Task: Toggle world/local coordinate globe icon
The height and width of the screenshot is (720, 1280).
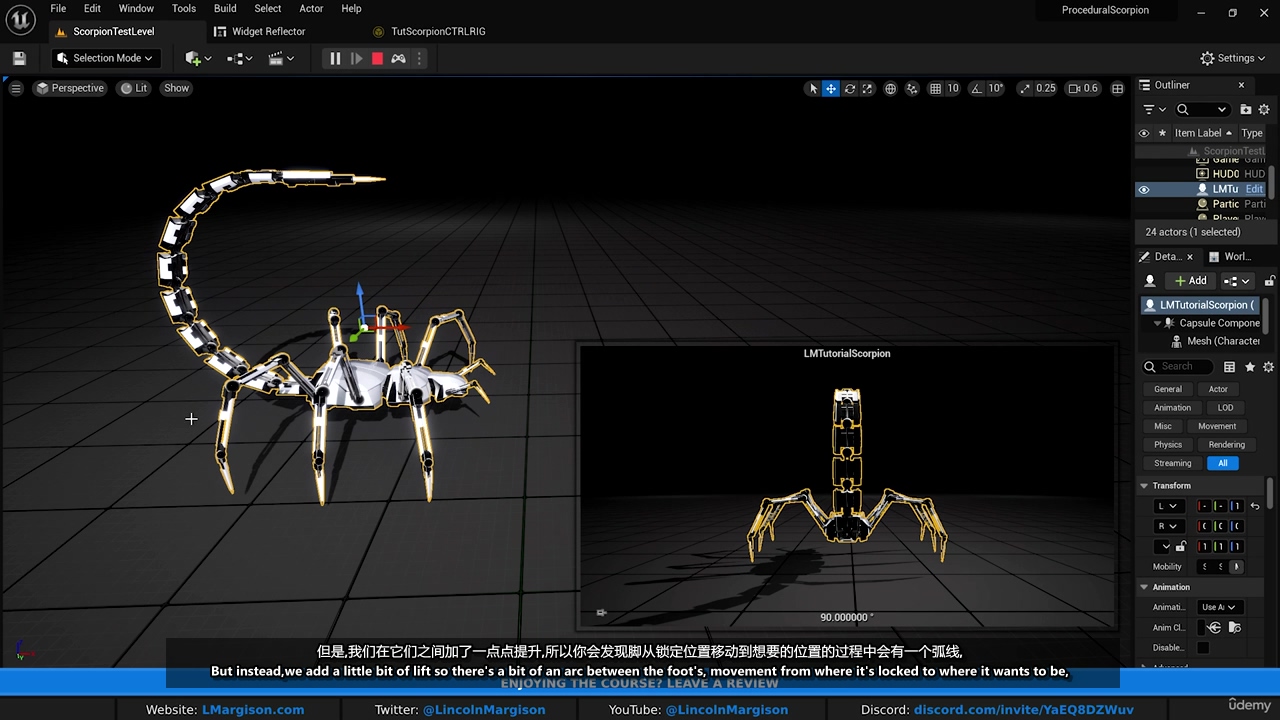Action: pos(890,88)
